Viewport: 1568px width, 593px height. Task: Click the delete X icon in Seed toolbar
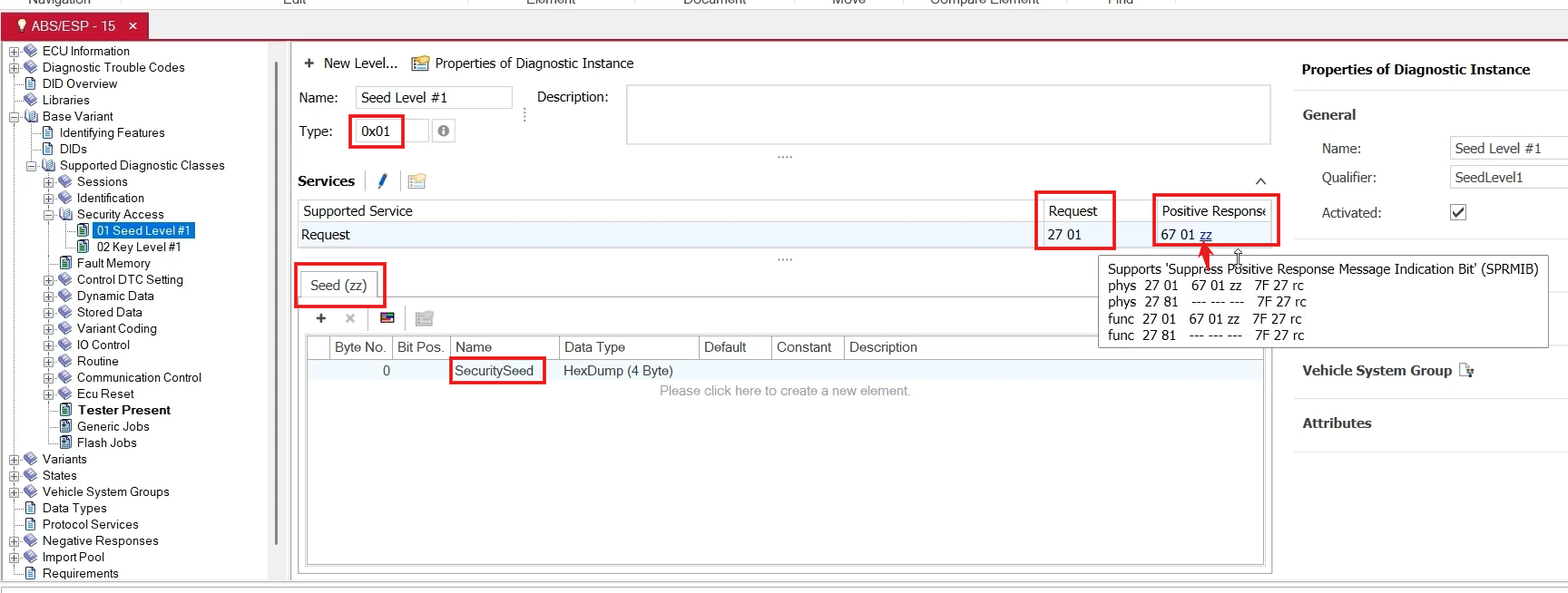(x=350, y=318)
